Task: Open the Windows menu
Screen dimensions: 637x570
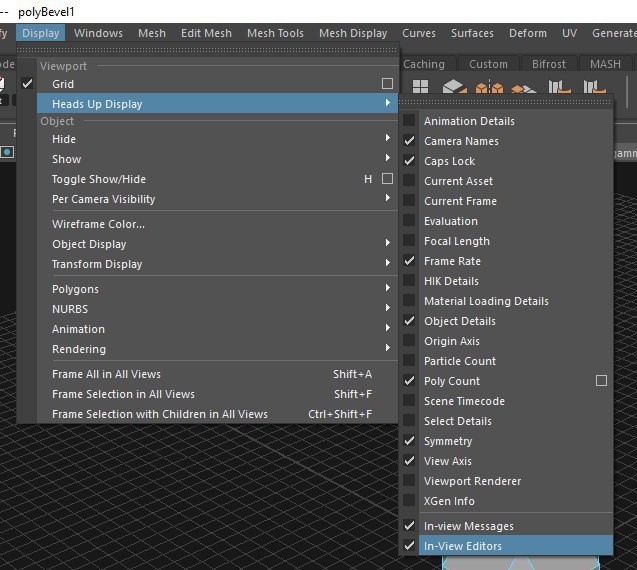Action: coord(98,33)
